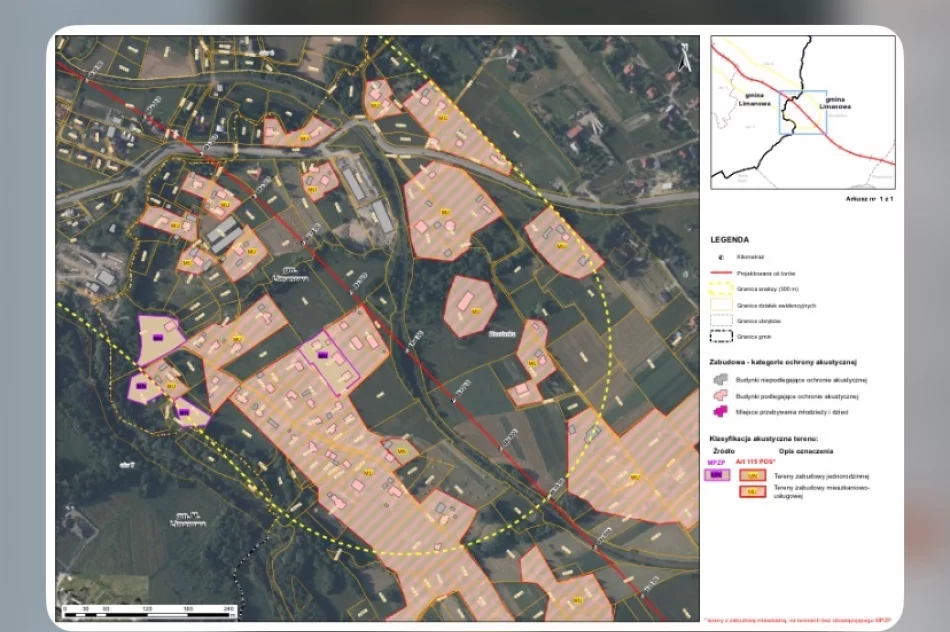Click the Klasyfikacja akustyczna terenu heading
Screen dimensions: 950x632
pyautogui.click(x=763, y=439)
